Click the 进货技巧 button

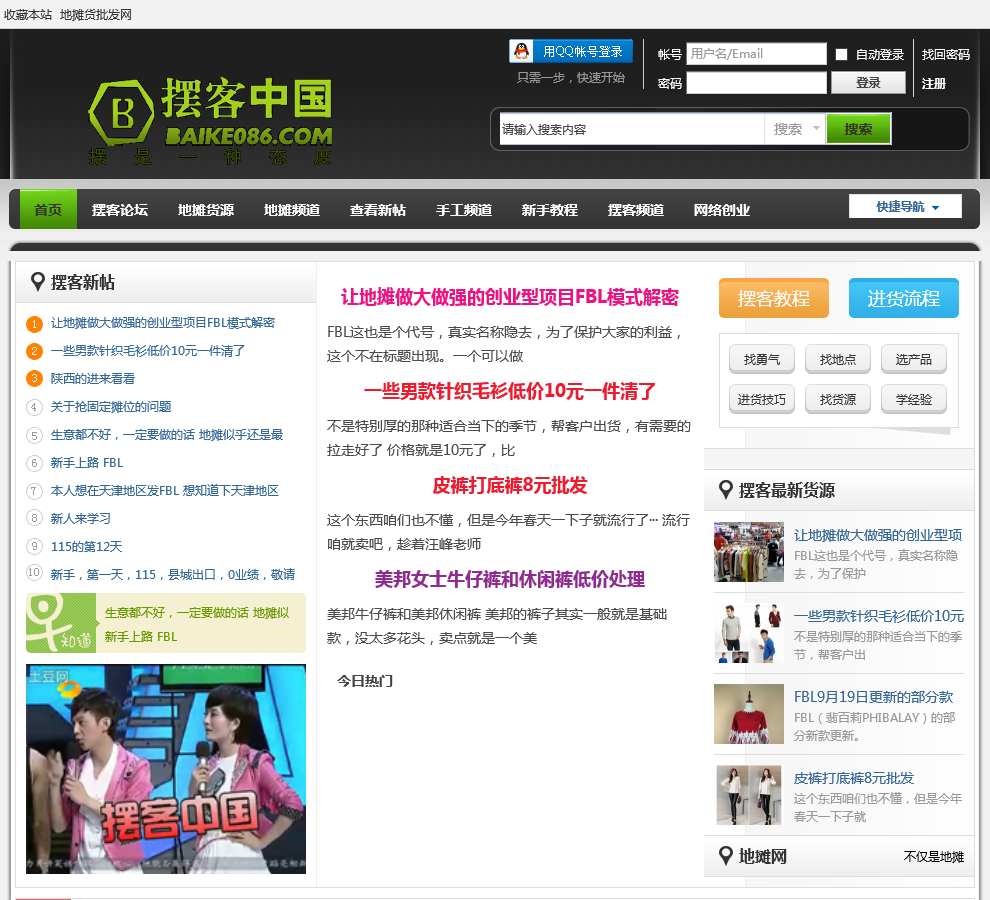pos(761,399)
